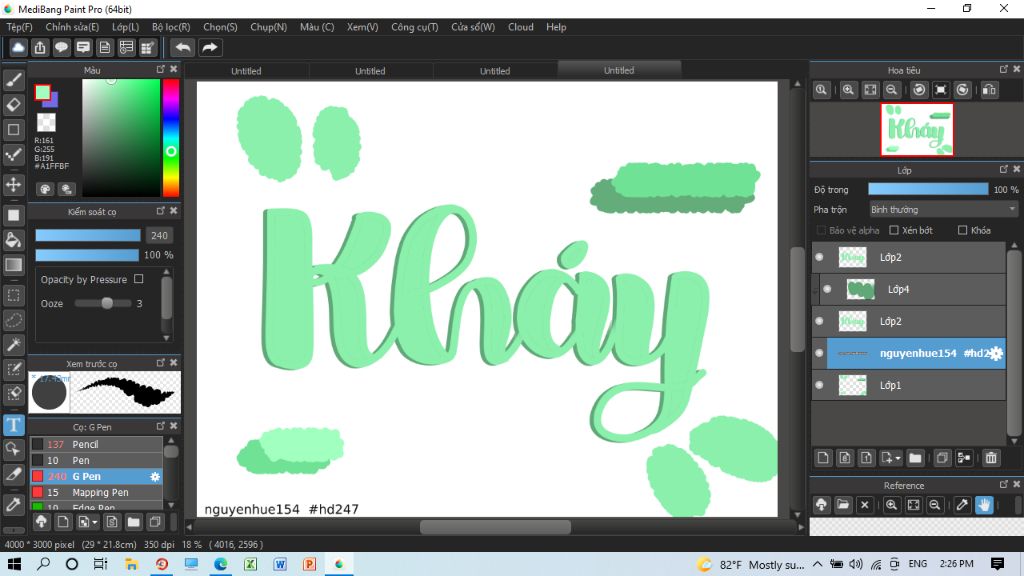Select the Bucket fill tool
Image resolution: width=1024 pixels, height=576 pixels.
[14, 240]
